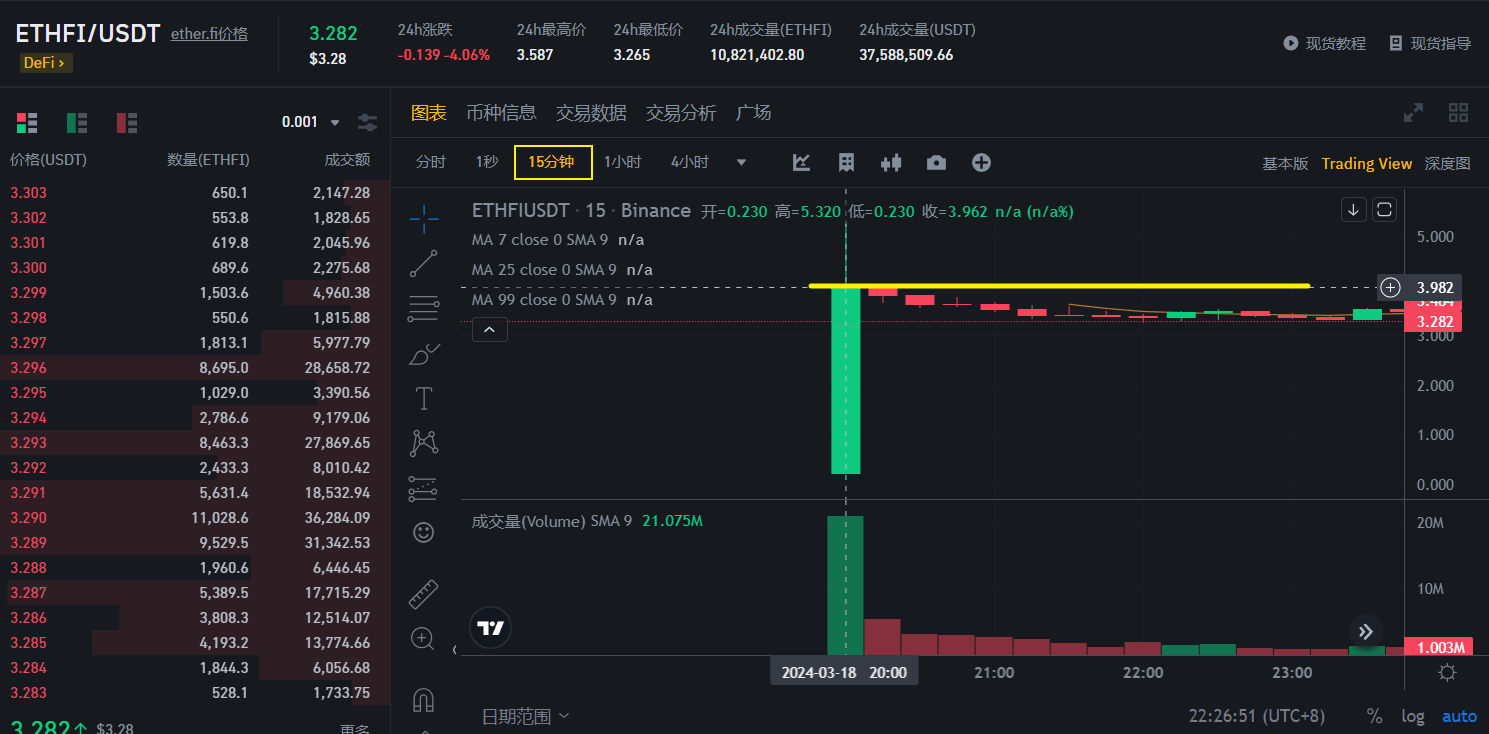This screenshot has width=1489, height=734.
Task: Select the ruler measure tool
Action: point(424,594)
